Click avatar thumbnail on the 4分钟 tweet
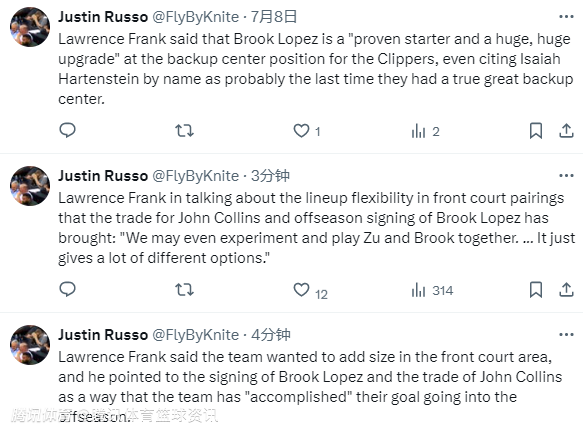This screenshot has width=583, height=432. point(30,345)
